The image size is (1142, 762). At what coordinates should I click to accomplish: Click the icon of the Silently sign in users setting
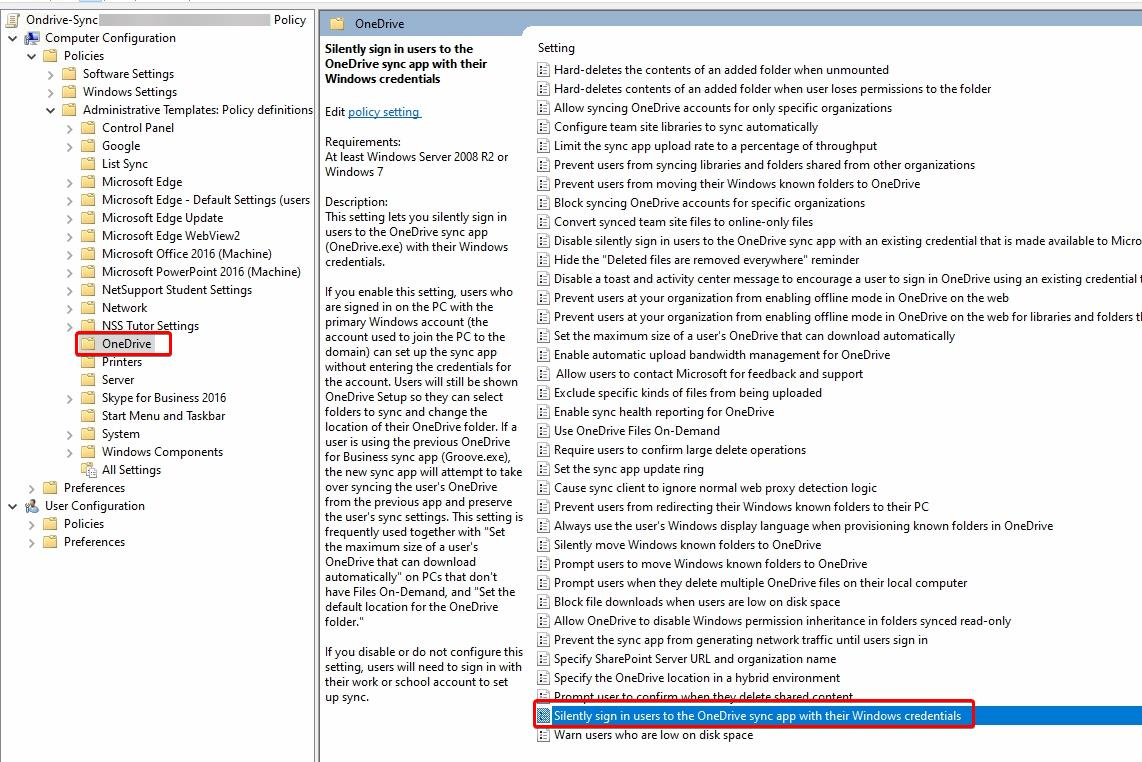click(x=543, y=716)
